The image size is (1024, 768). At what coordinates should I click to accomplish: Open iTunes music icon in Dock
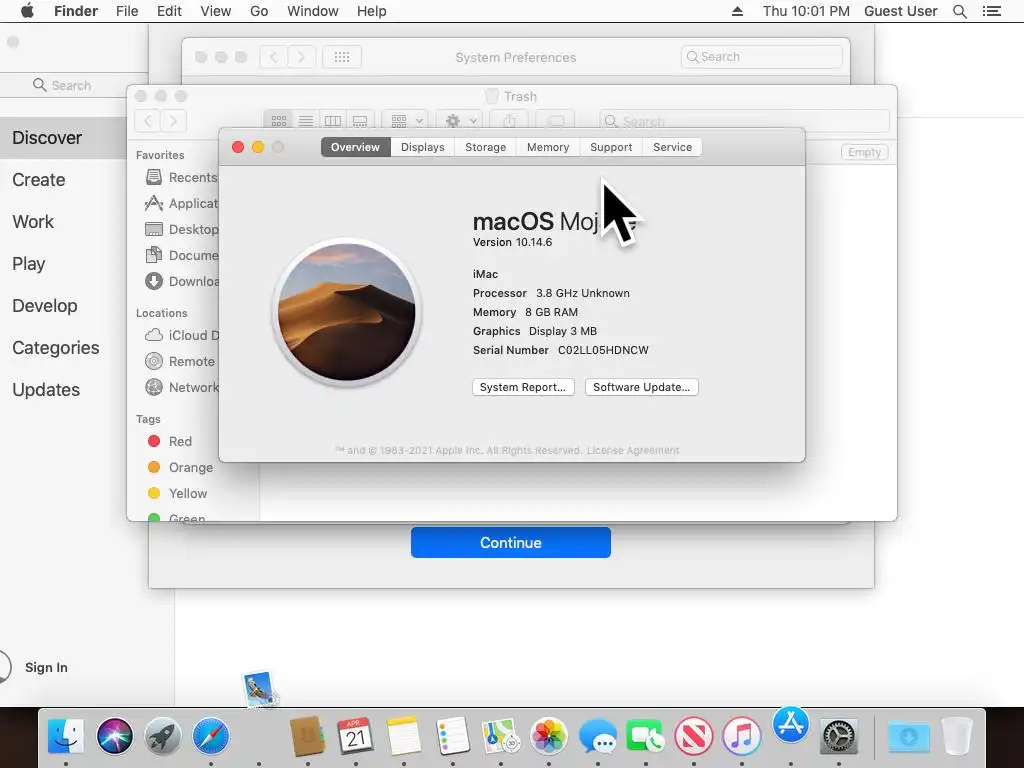point(742,736)
